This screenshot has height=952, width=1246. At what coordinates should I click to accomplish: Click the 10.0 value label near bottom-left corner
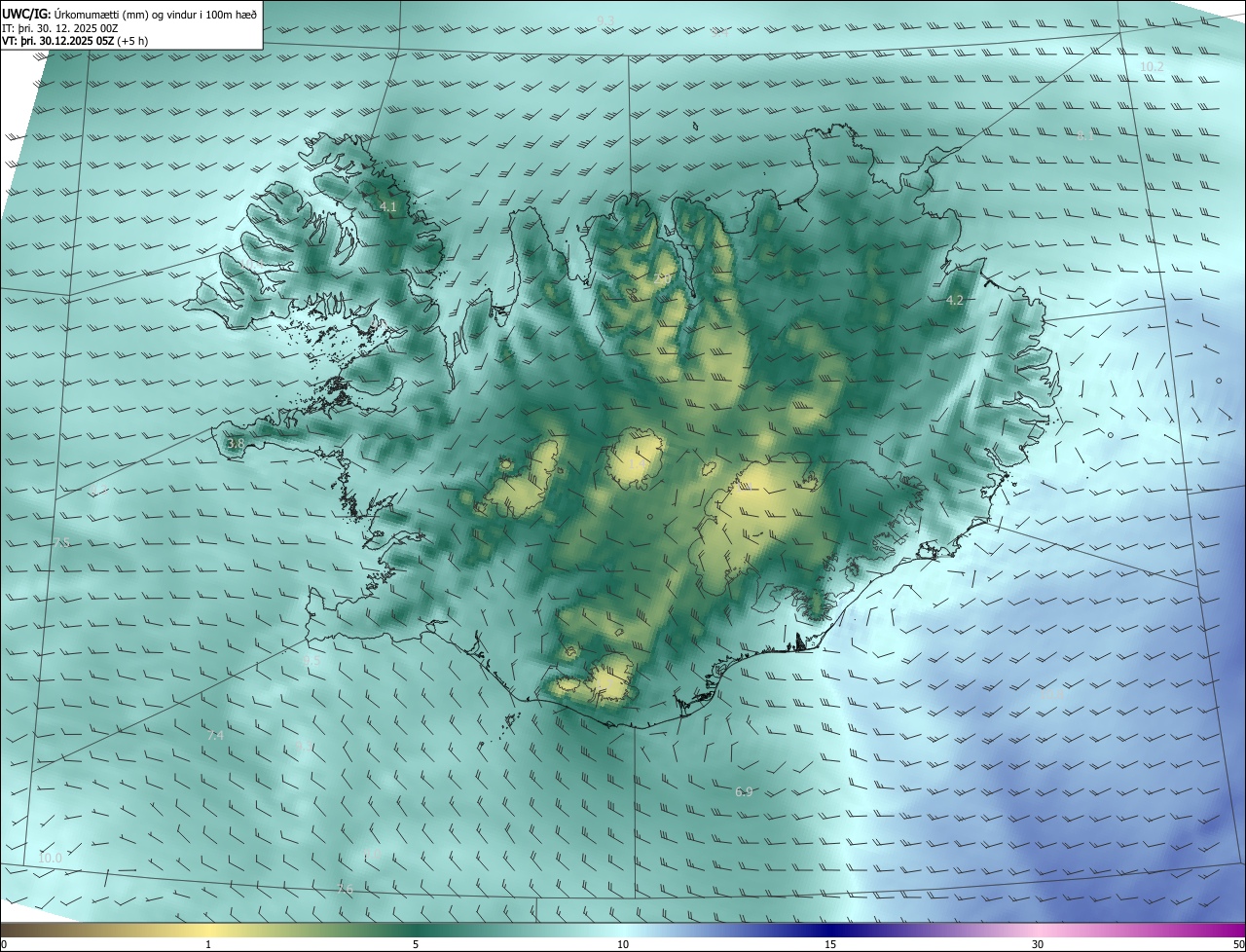(x=50, y=859)
